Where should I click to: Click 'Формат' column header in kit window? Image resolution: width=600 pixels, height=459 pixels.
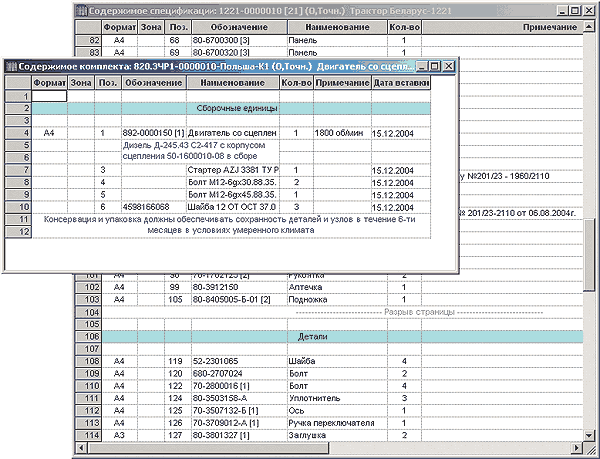(x=49, y=83)
